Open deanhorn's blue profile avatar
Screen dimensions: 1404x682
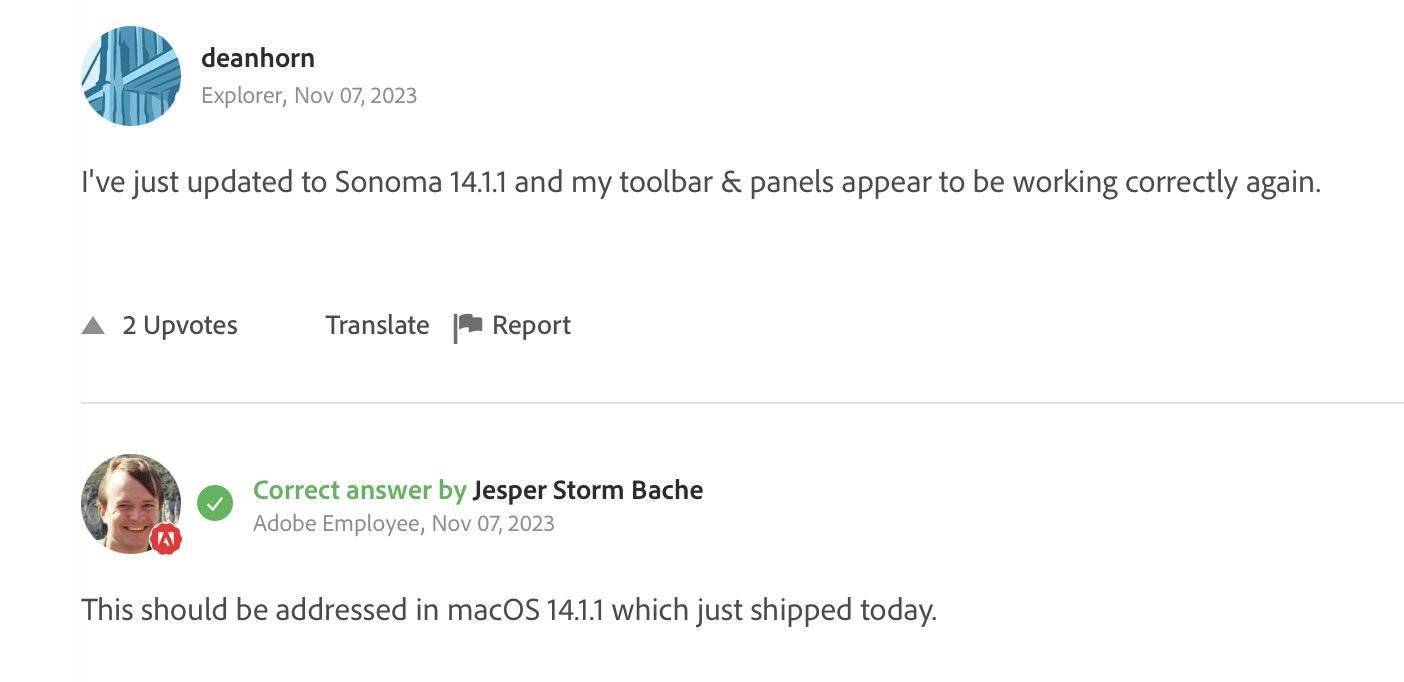pyautogui.click(x=131, y=76)
